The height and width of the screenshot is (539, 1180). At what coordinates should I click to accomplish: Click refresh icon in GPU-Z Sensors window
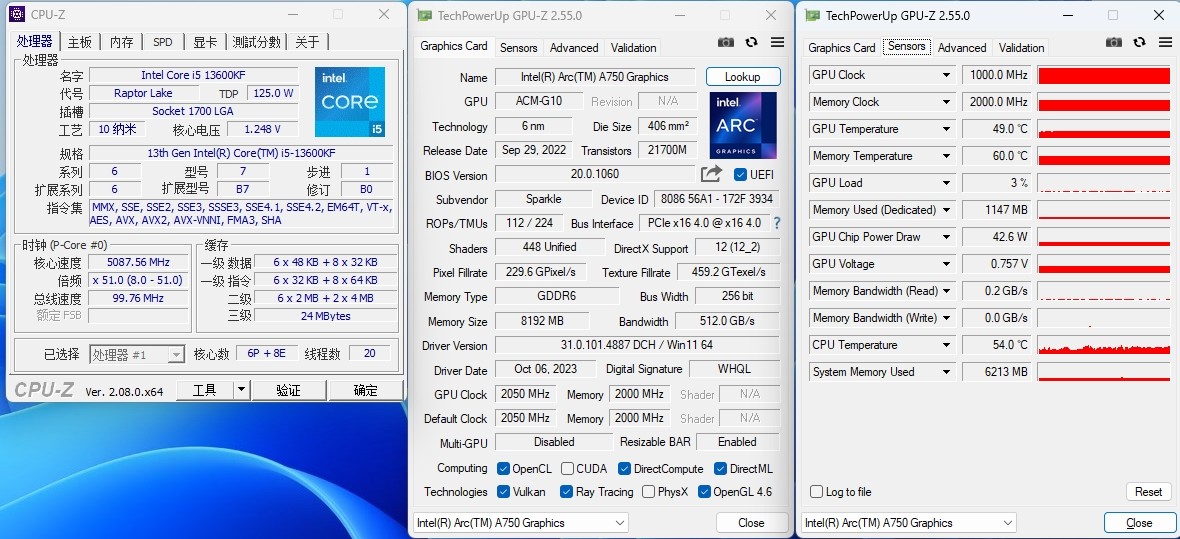coord(1139,43)
